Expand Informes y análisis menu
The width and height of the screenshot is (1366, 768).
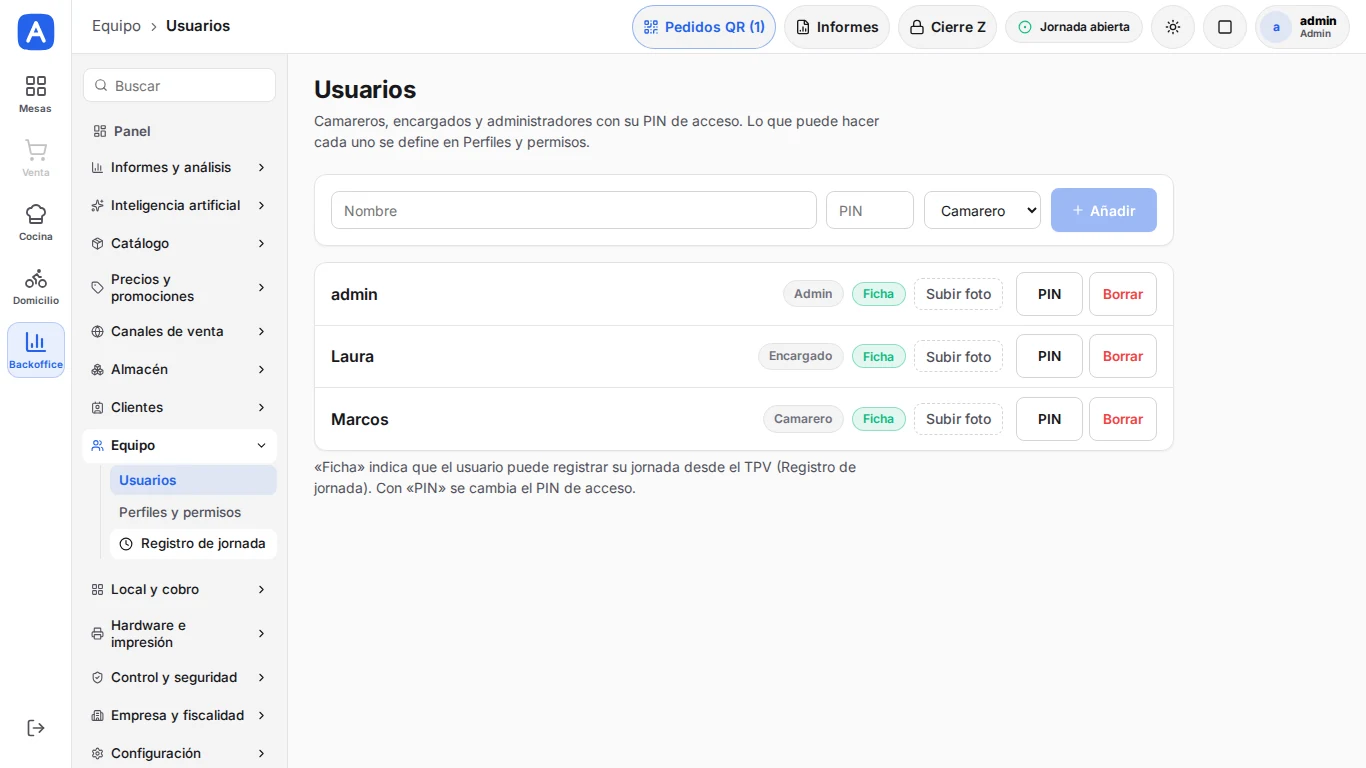click(x=179, y=167)
